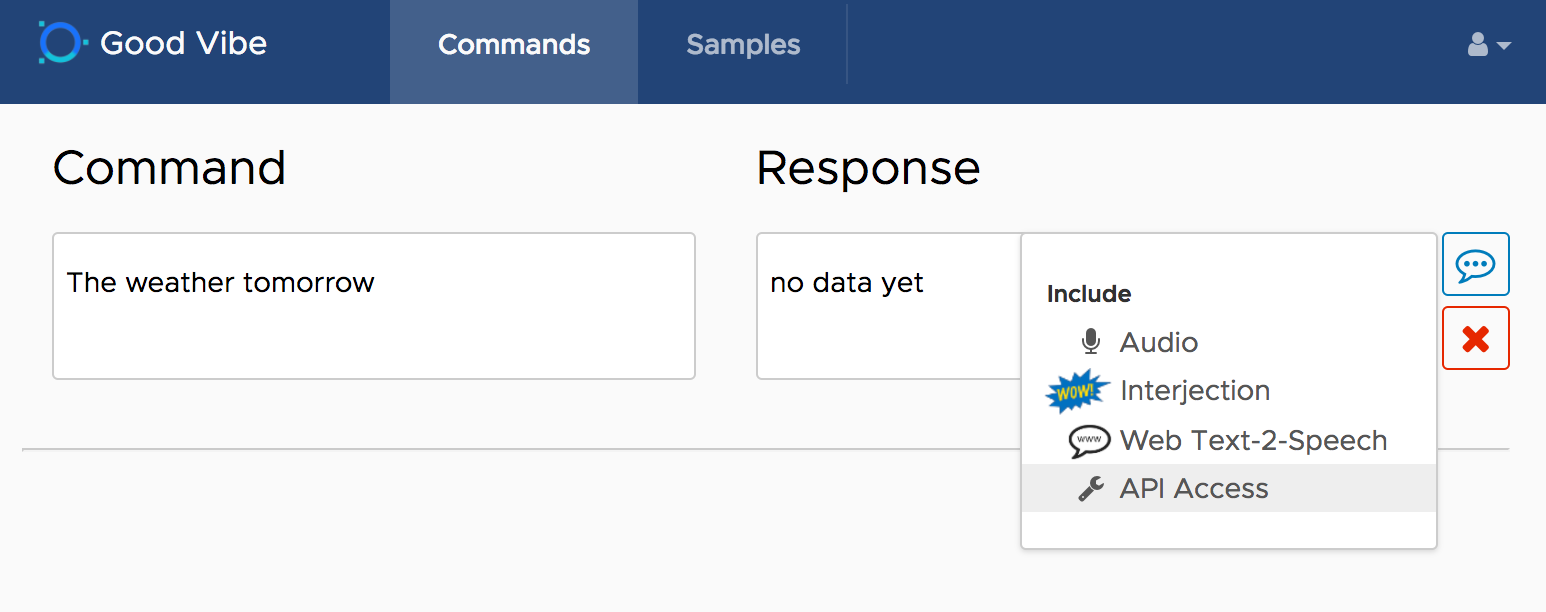Click the Good Vibe brand name

pos(184,44)
